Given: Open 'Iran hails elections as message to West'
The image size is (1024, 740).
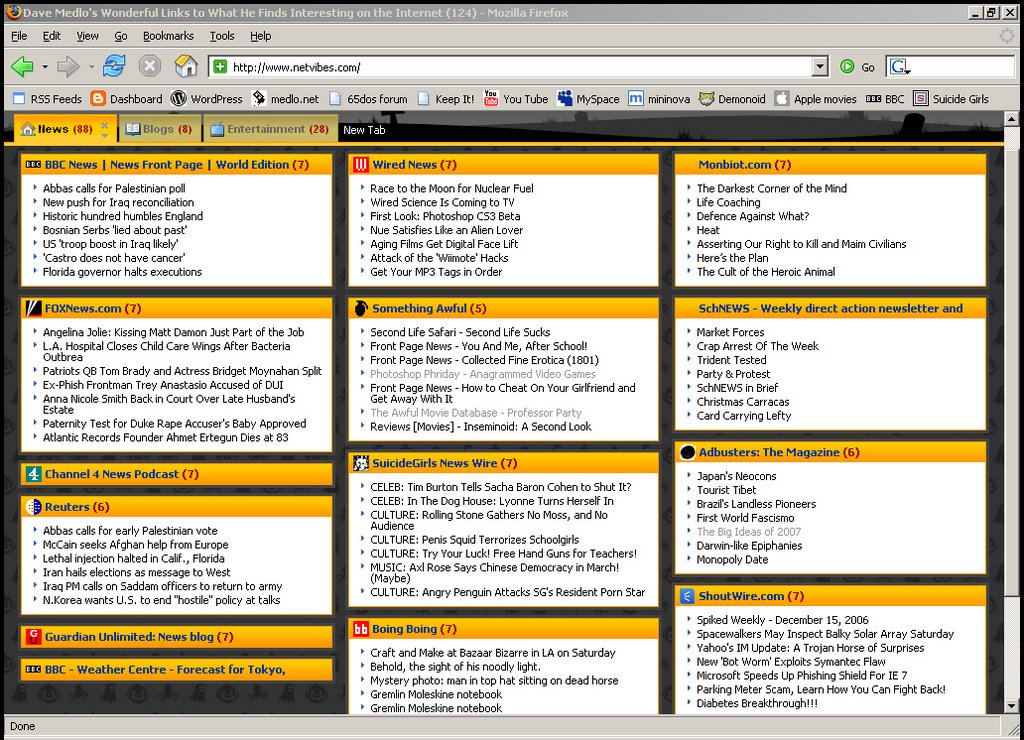Looking at the screenshot, I should coord(136,572).
